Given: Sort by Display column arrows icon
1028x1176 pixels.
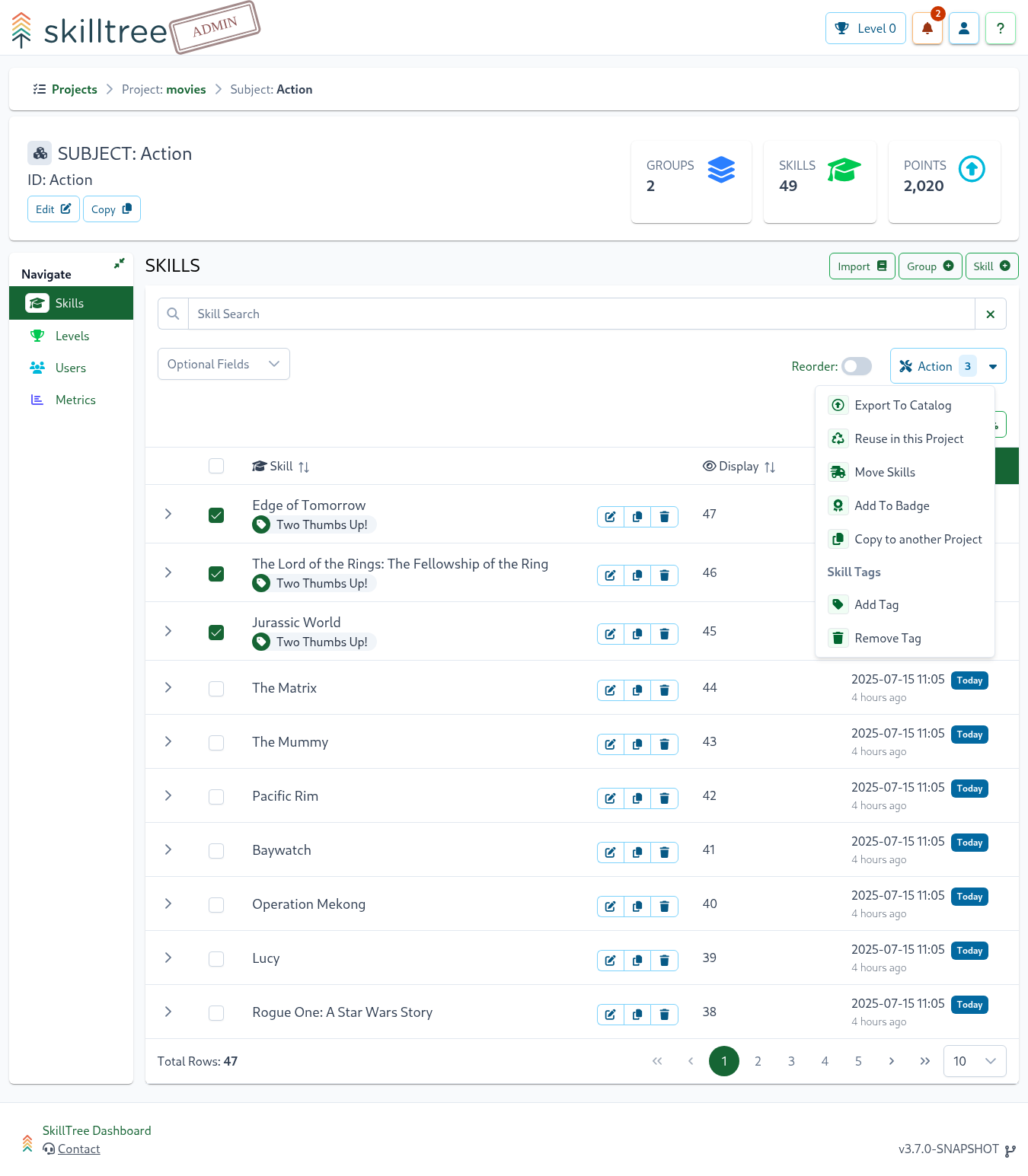Looking at the screenshot, I should pyautogui.click(x=770, y=467).
